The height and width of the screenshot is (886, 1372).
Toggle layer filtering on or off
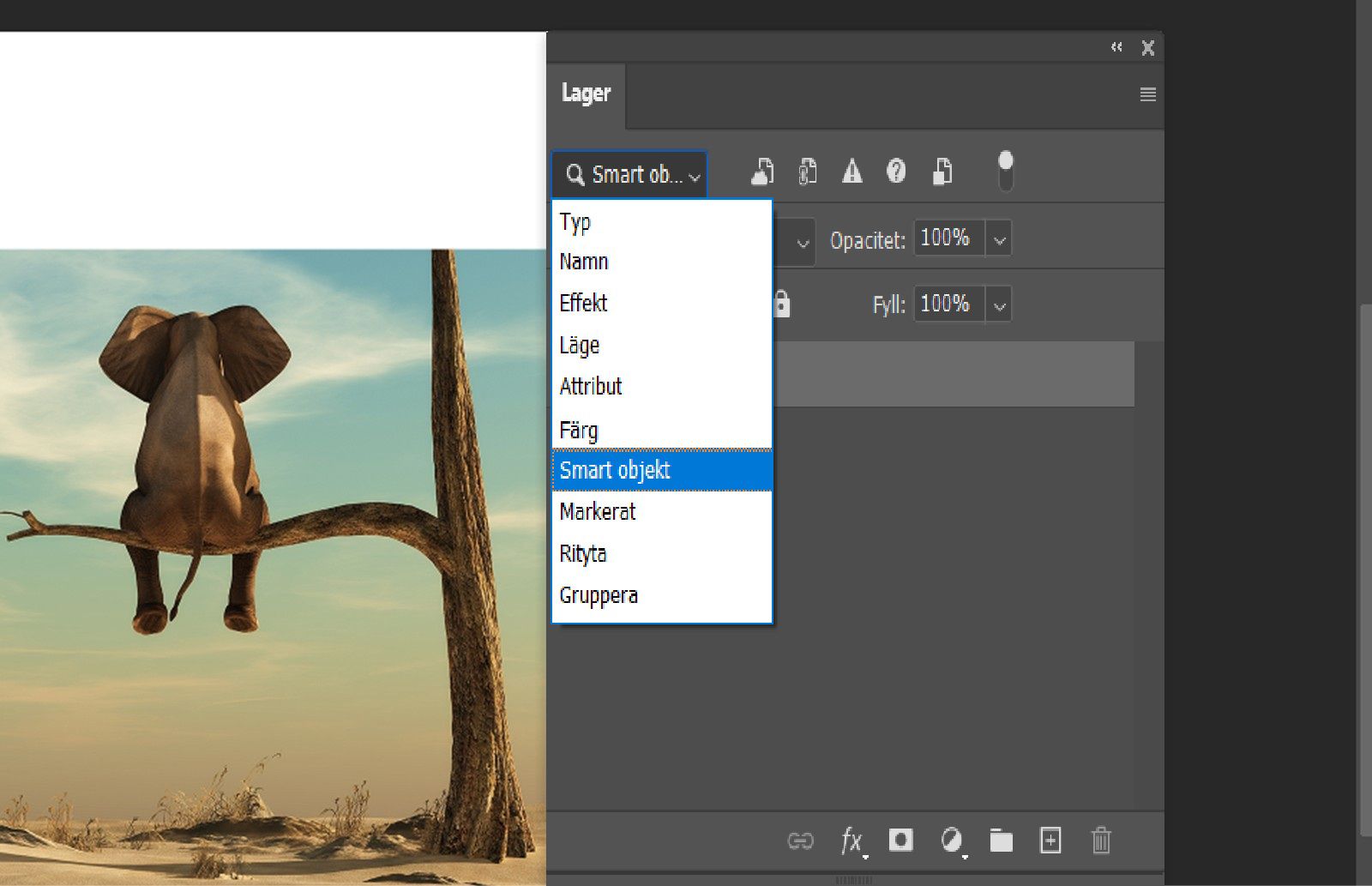1005,167
